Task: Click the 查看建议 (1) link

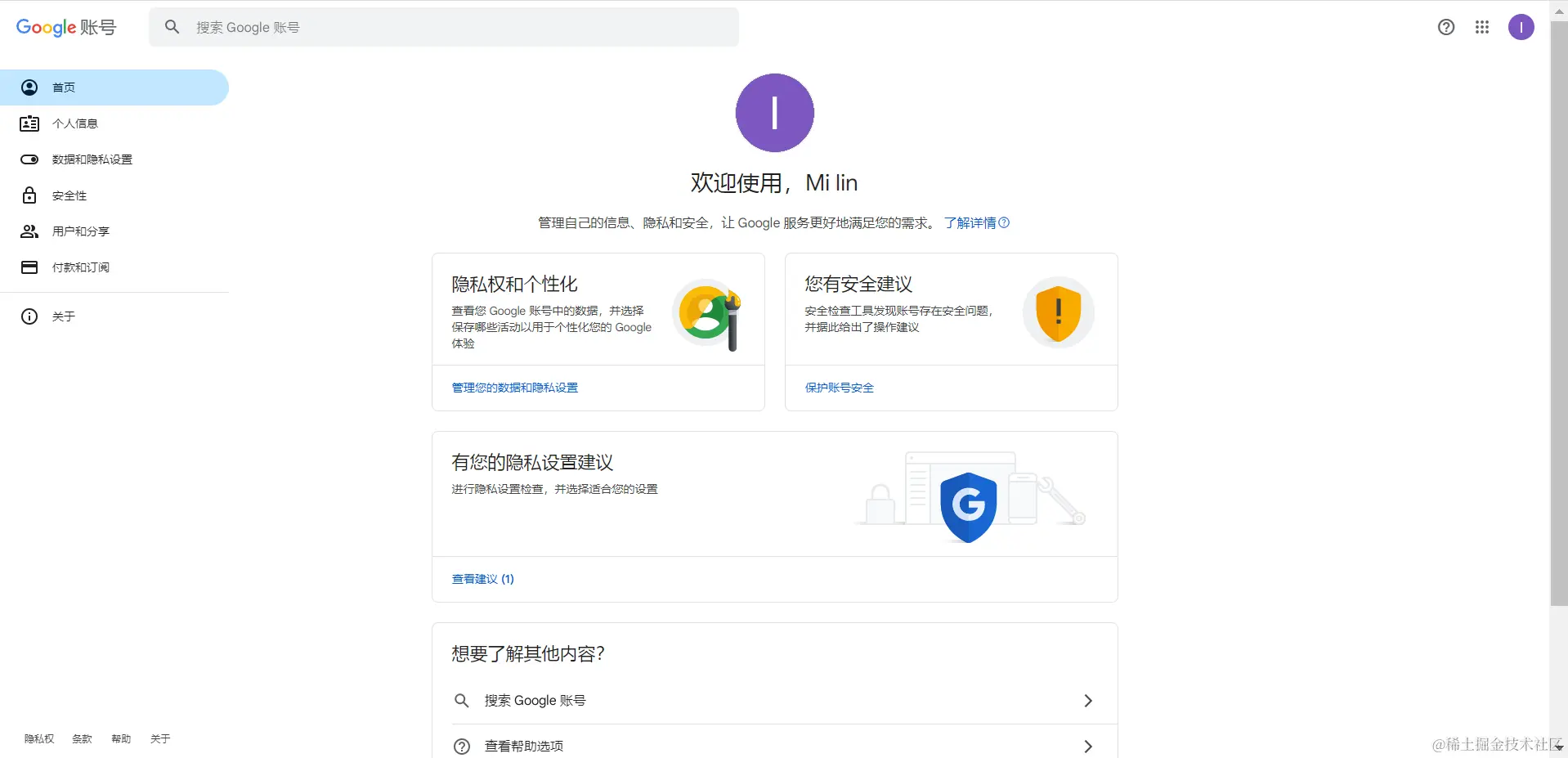Action: [483, 579]
